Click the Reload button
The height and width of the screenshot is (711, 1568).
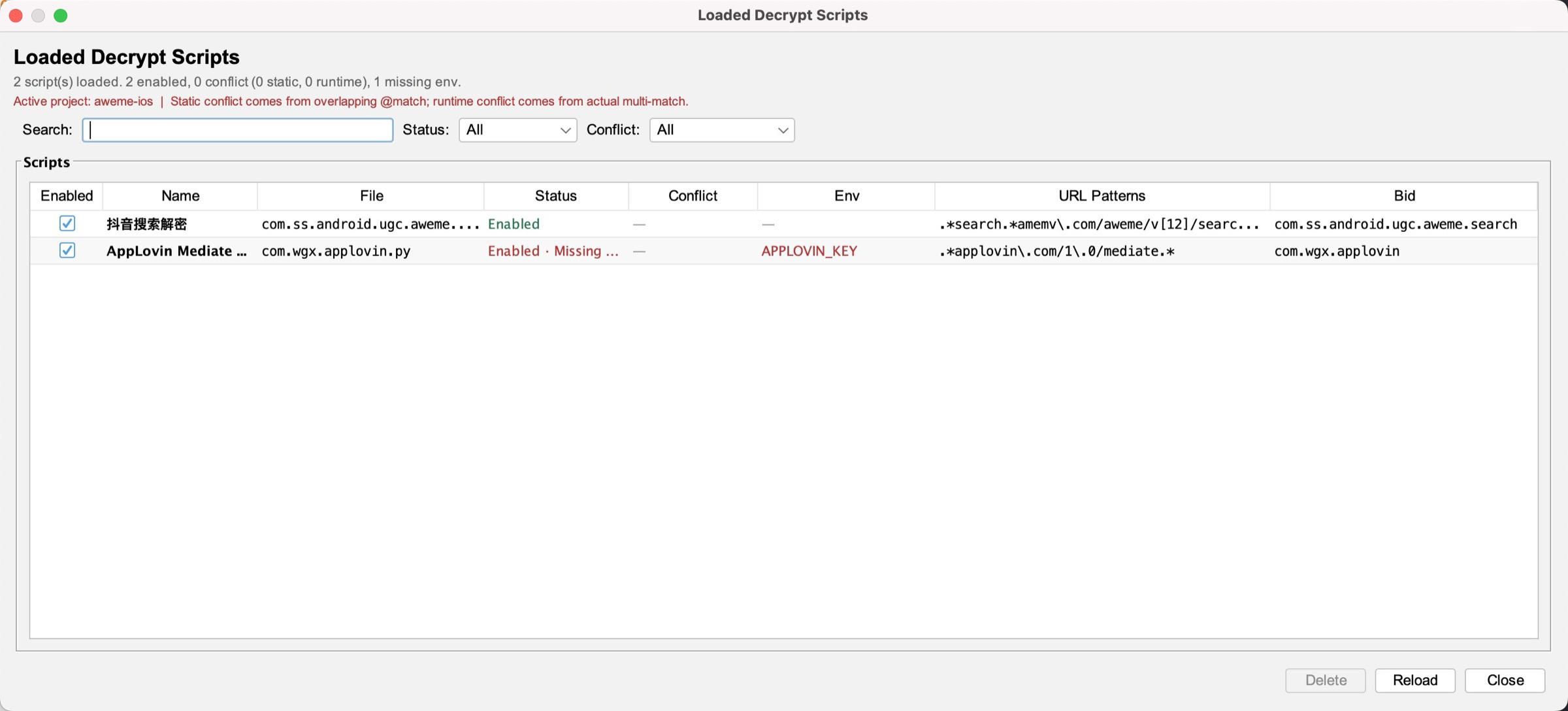pos(1415,680)
